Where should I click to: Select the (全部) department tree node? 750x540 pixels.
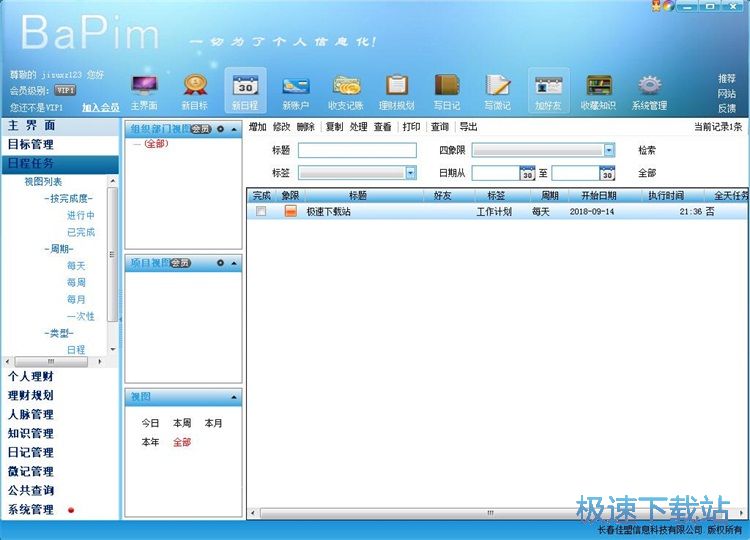tap(156, 143)
